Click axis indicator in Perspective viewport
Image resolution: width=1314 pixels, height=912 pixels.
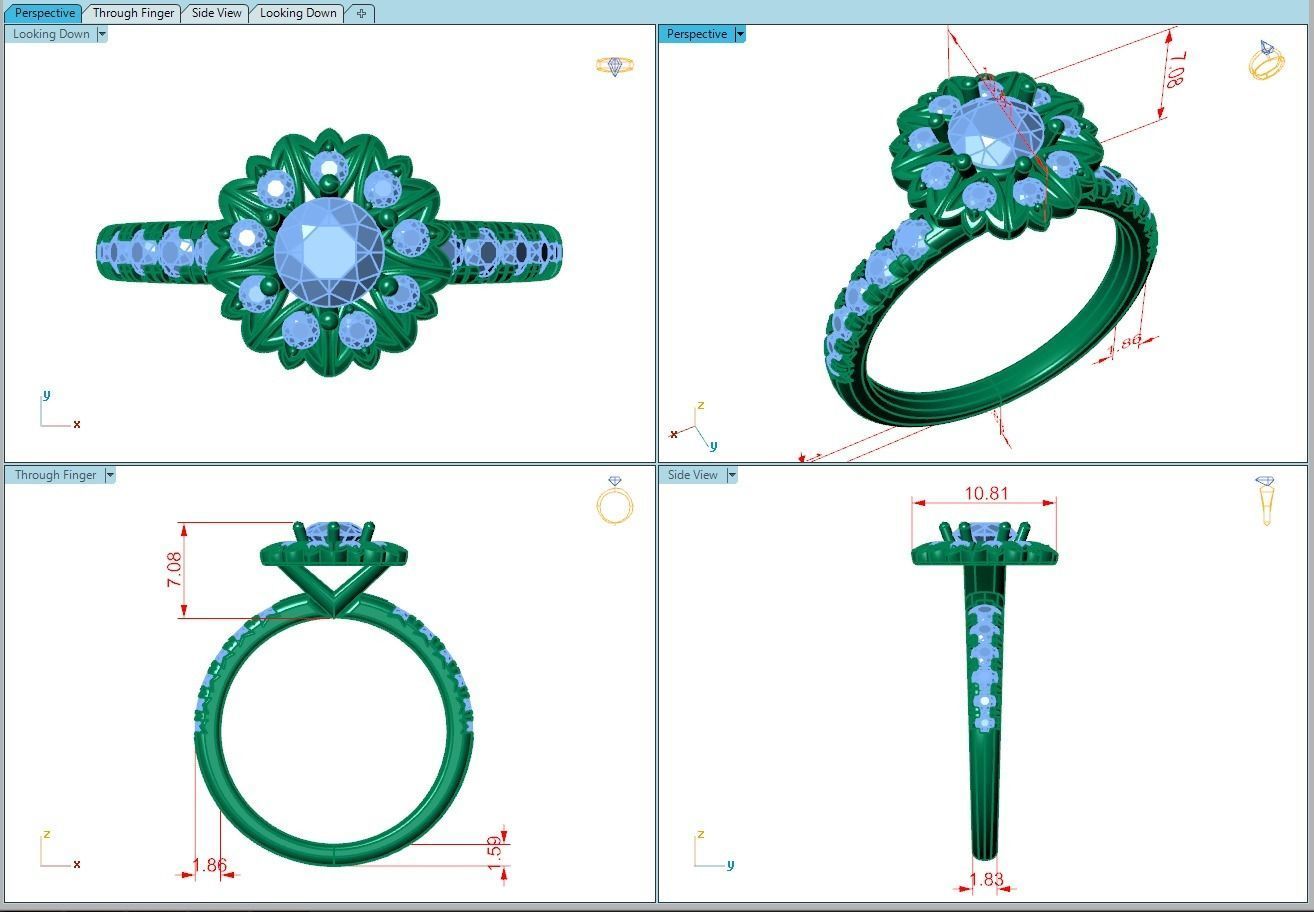(695, 427)
